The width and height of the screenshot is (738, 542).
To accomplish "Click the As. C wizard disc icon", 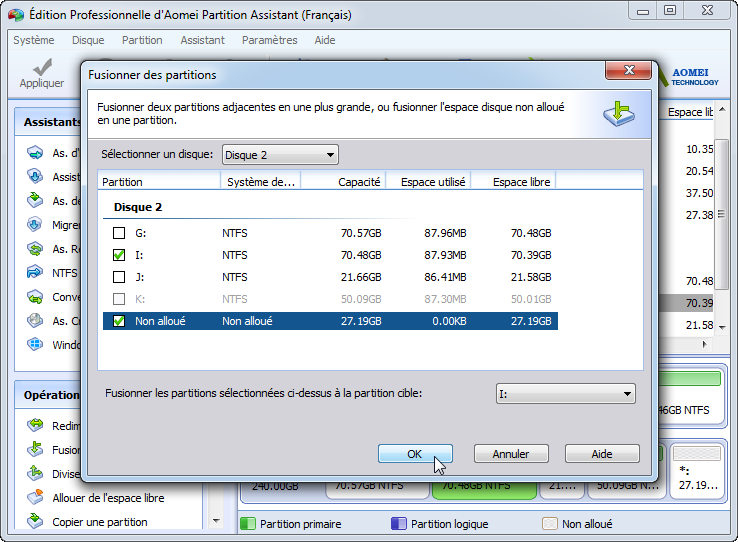I will click(35, 321).
